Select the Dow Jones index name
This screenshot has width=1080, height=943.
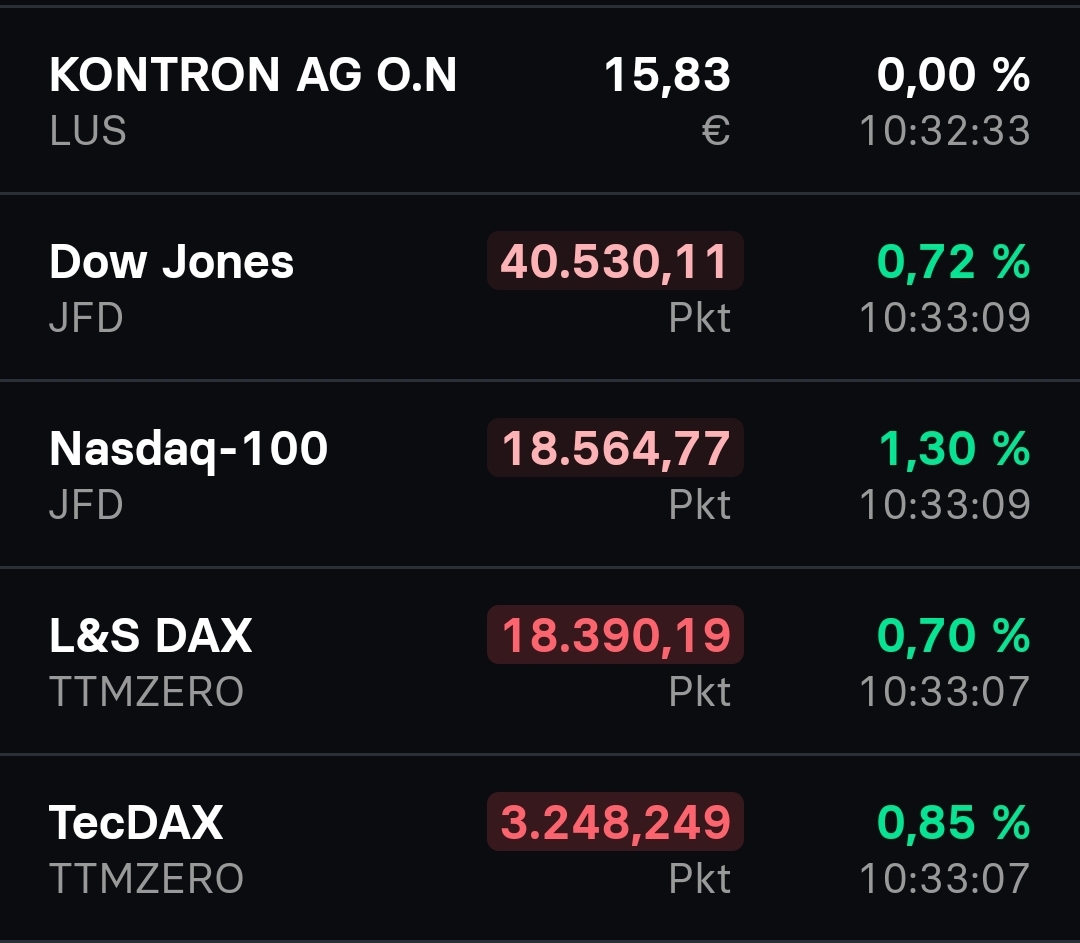coord(171,262)
